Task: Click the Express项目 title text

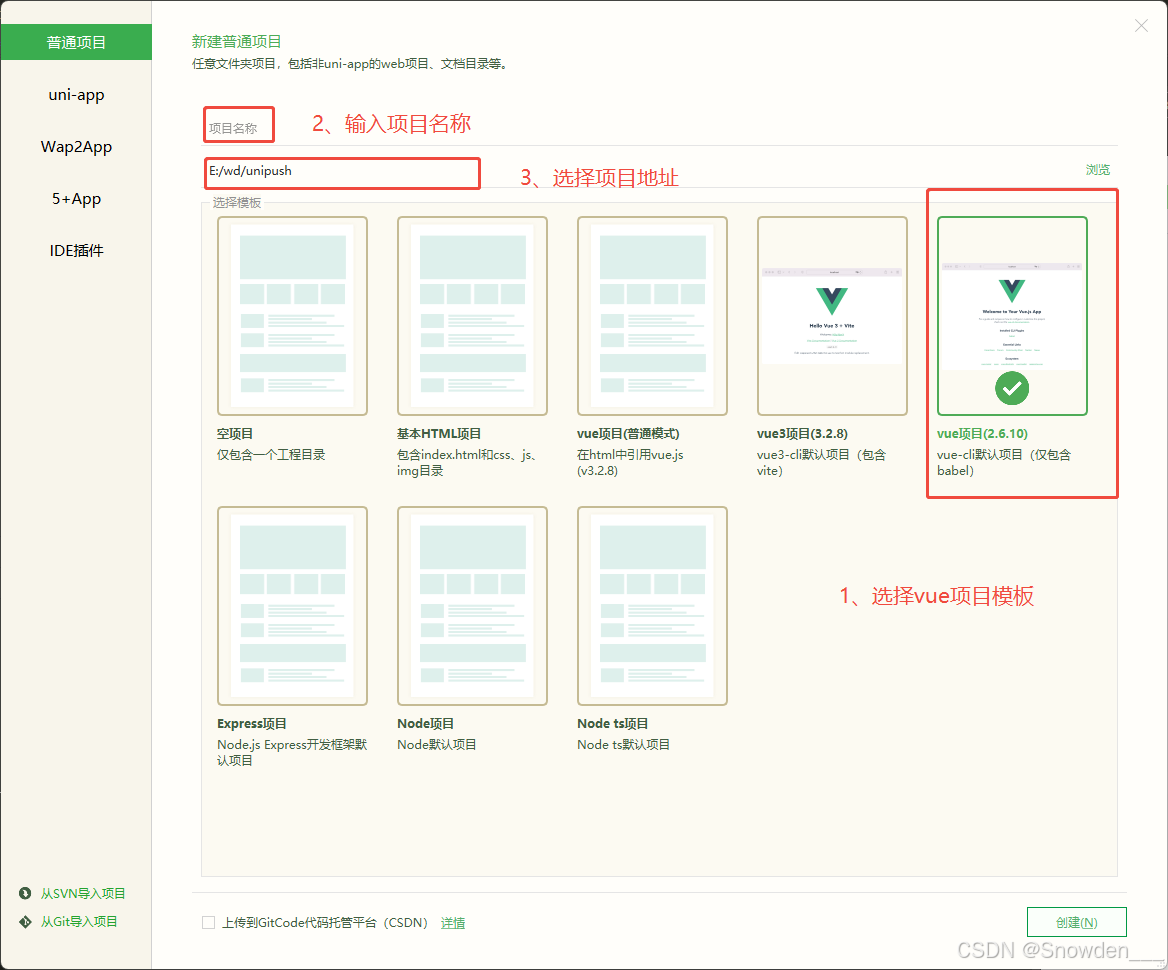Action: coord(252,723)
